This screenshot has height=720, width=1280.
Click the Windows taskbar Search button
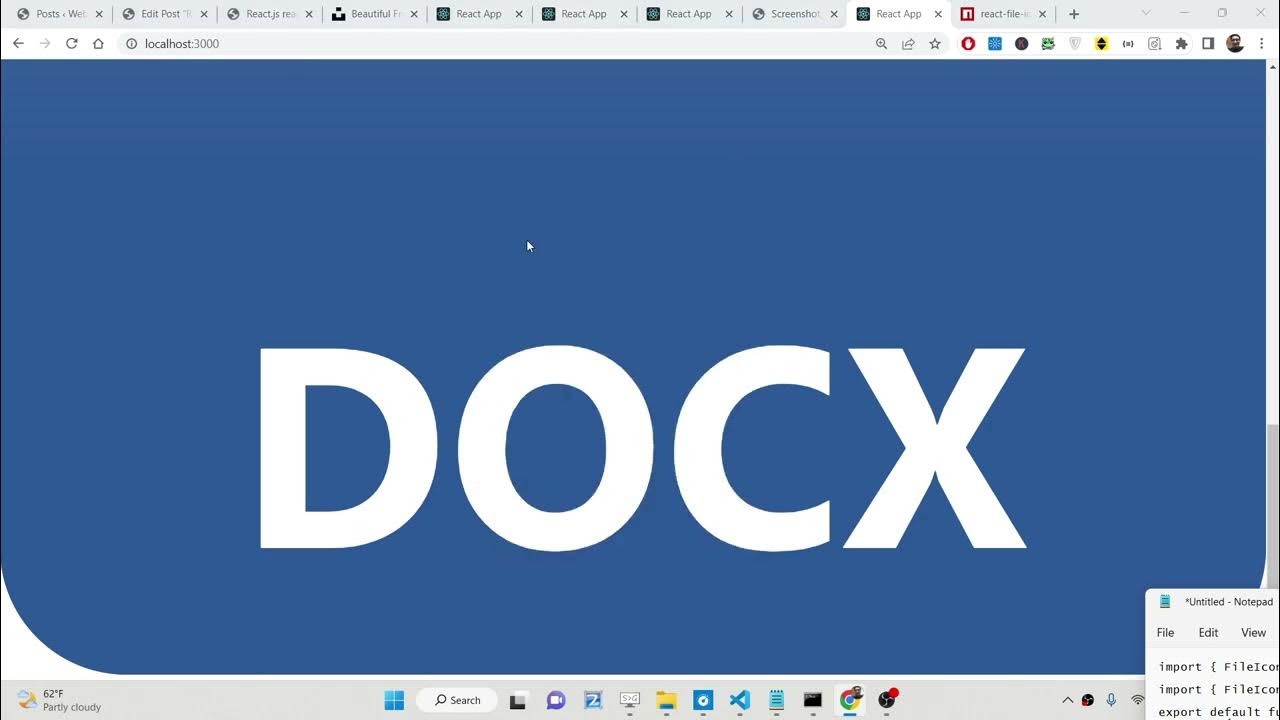click(x=457, y=700)
